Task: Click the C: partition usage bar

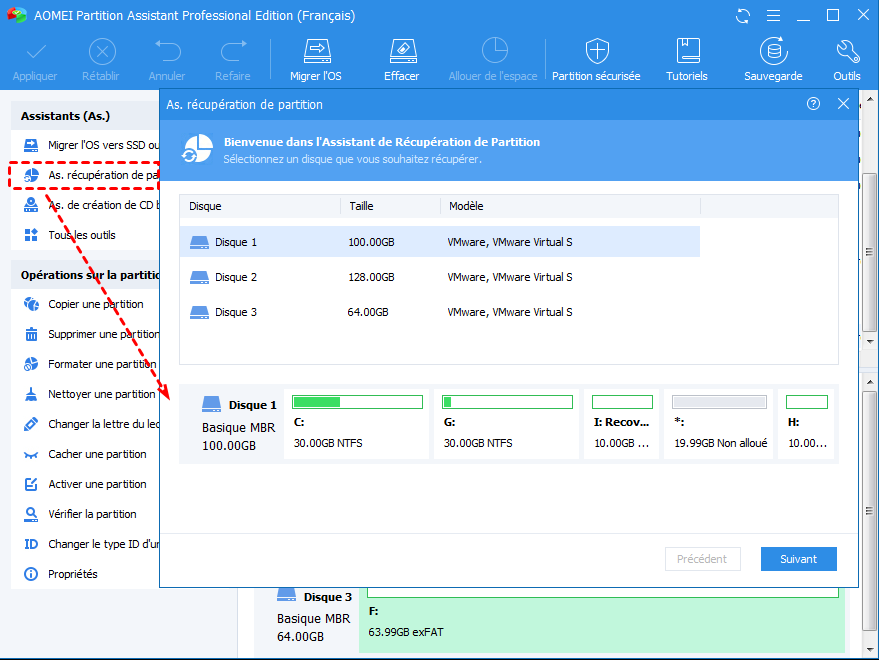Action: pyautogui.click(x=357, y=401)
